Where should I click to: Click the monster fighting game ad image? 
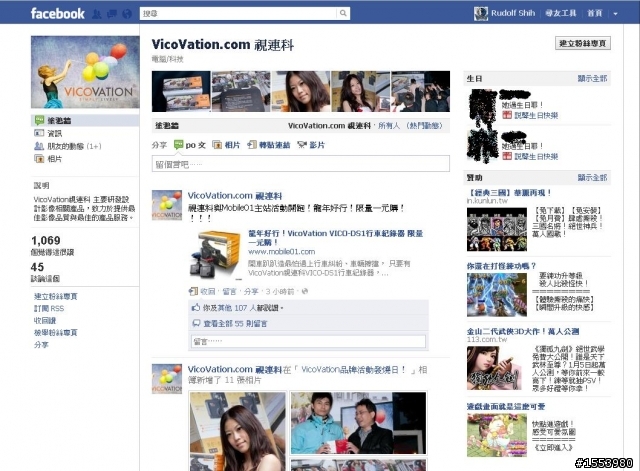(497, 295)
